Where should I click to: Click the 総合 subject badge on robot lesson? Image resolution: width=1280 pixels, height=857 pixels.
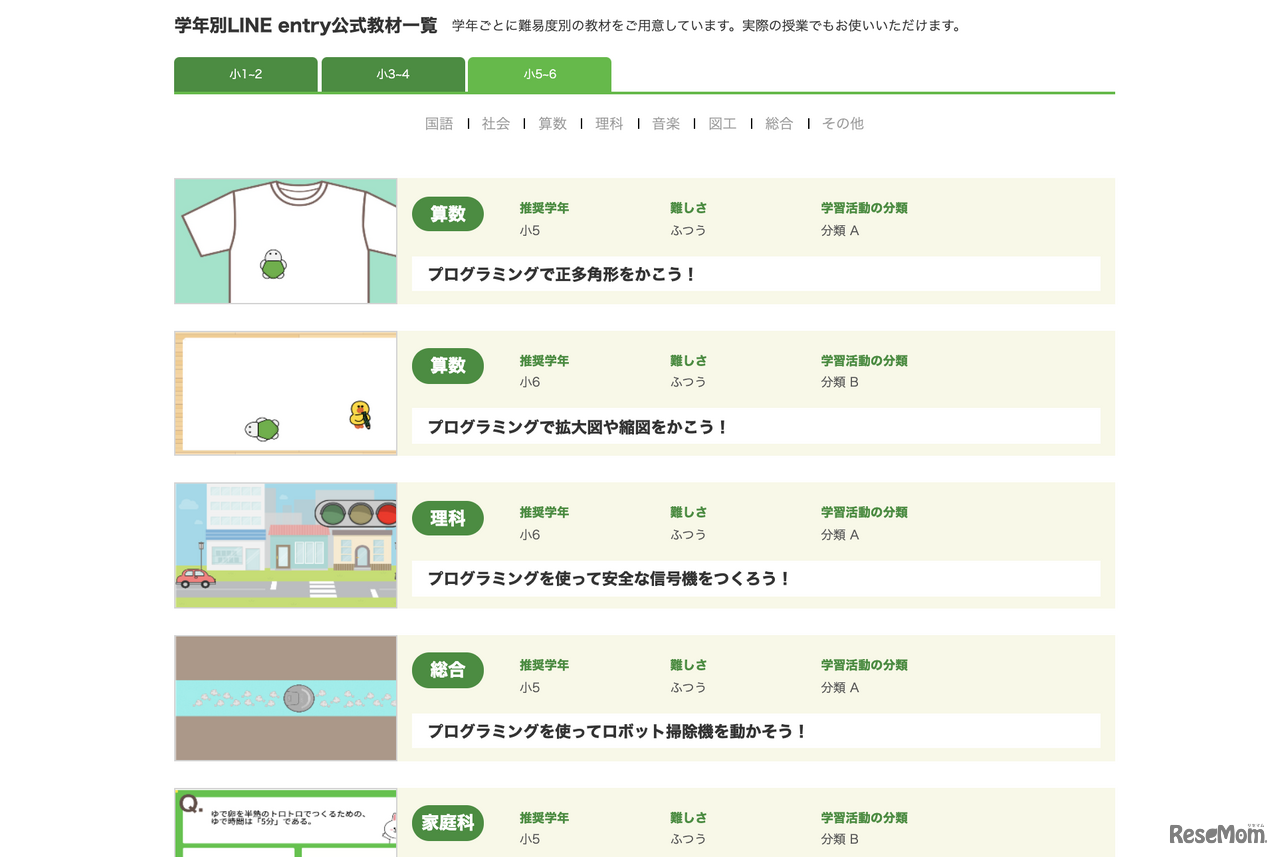pyautogui.click(x=448, y=670)
